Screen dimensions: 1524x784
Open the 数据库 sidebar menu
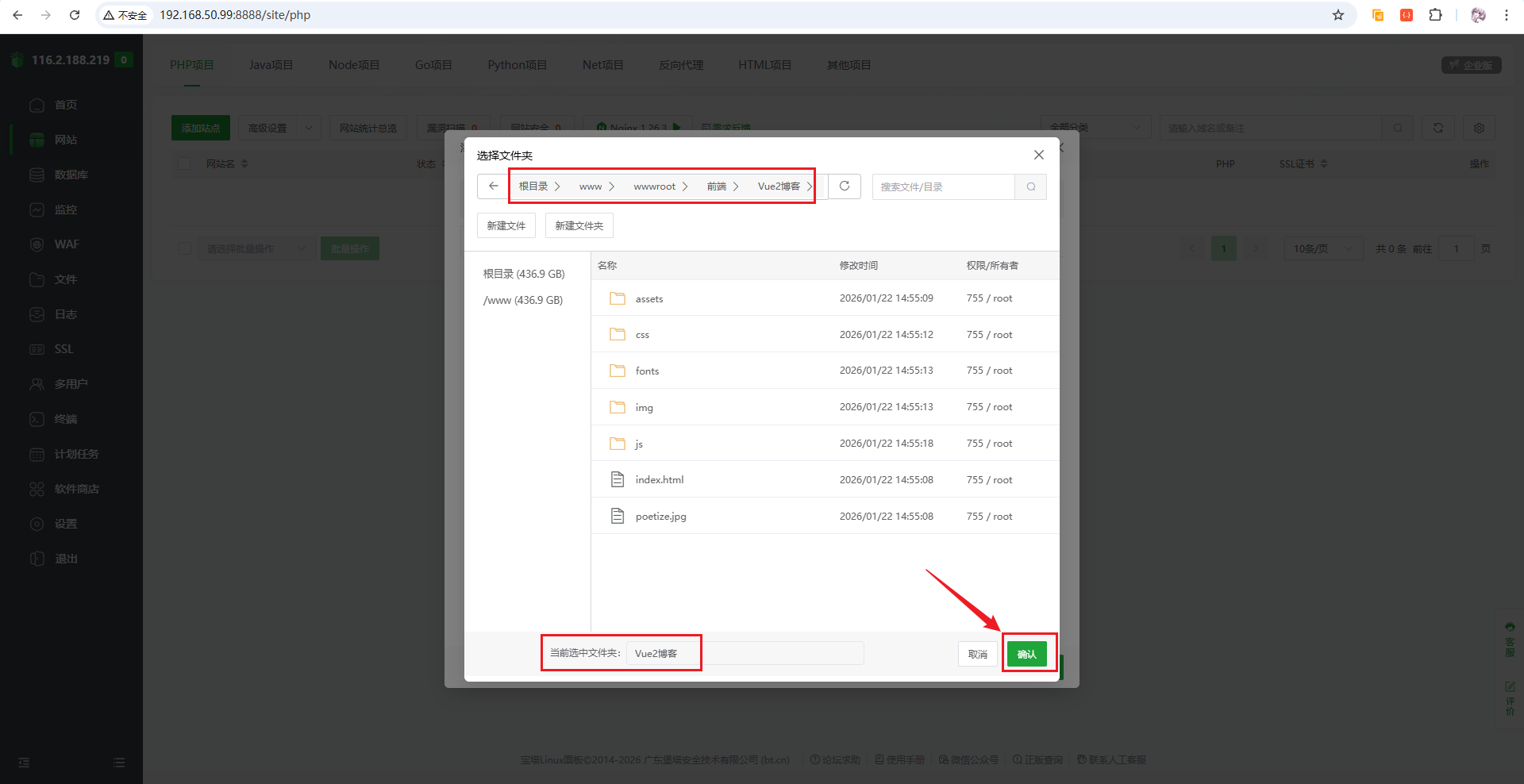(71, 175)
